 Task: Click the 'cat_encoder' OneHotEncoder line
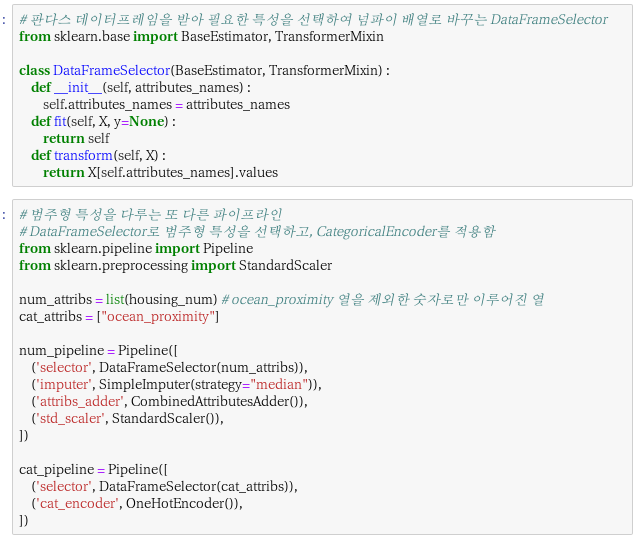(x=137, y=503)
